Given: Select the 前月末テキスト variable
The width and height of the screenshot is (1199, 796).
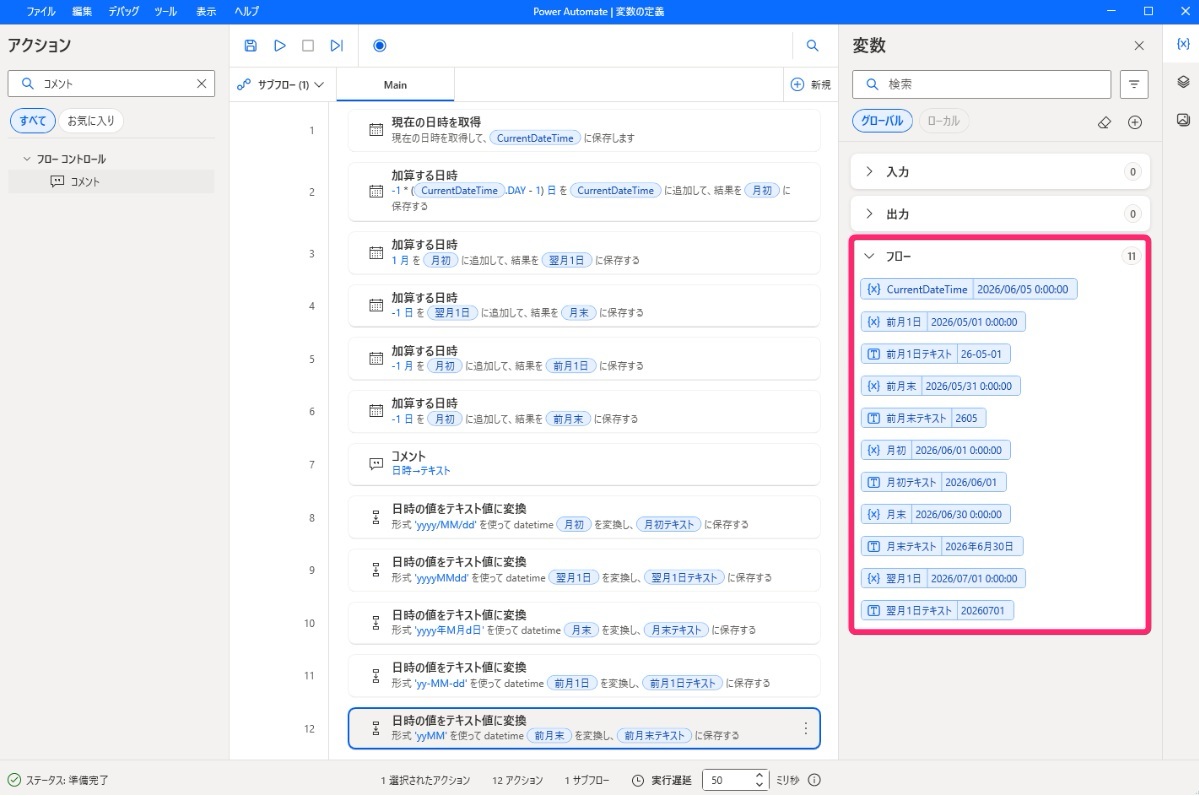Looking at the screenshot, I should [x=923, y=418].
